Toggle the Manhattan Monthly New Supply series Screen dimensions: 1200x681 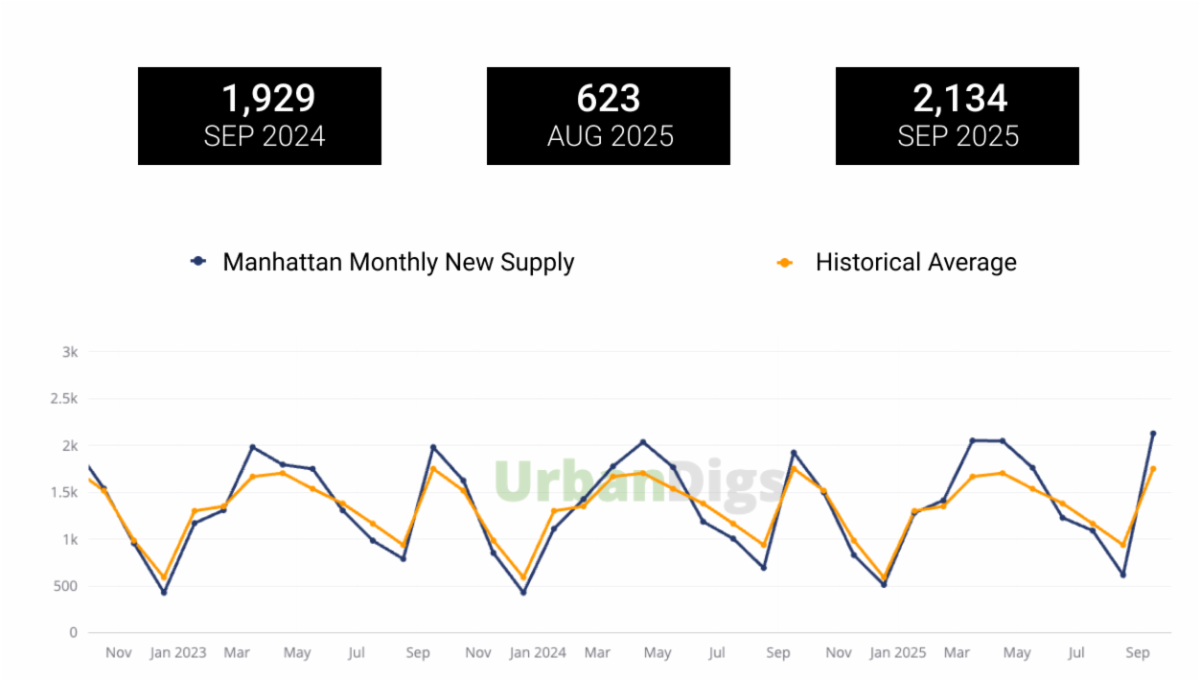(x=398, y=262)
